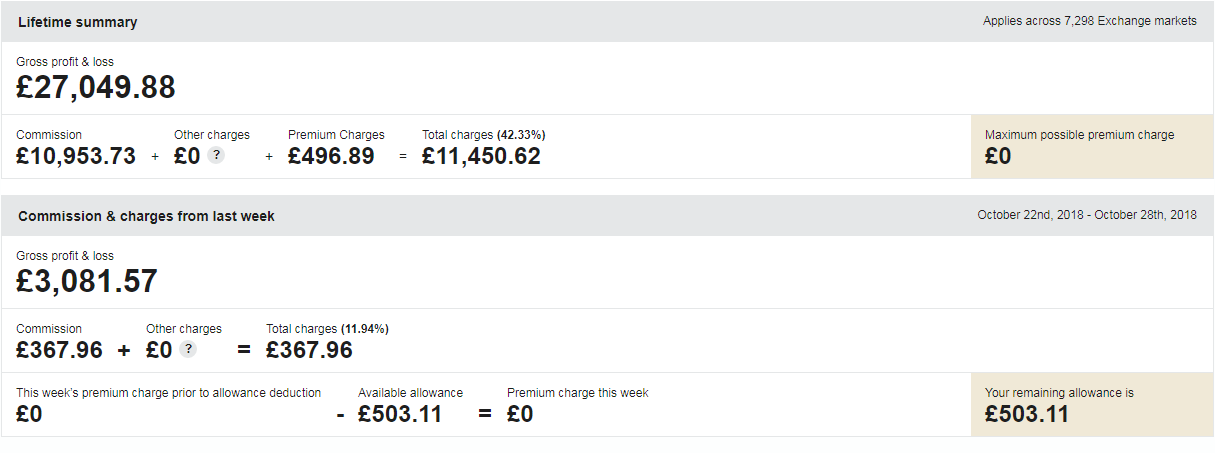Click the 'Total charges (42.33%)' label
This screenshot has width=1215, height=453.
click(x=483, y=135)
